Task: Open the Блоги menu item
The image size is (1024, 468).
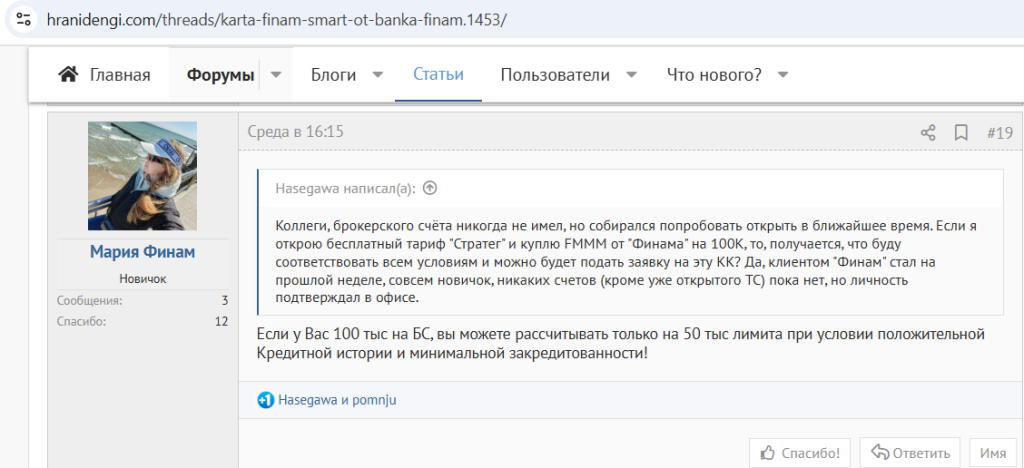Action: coord(333,75)
